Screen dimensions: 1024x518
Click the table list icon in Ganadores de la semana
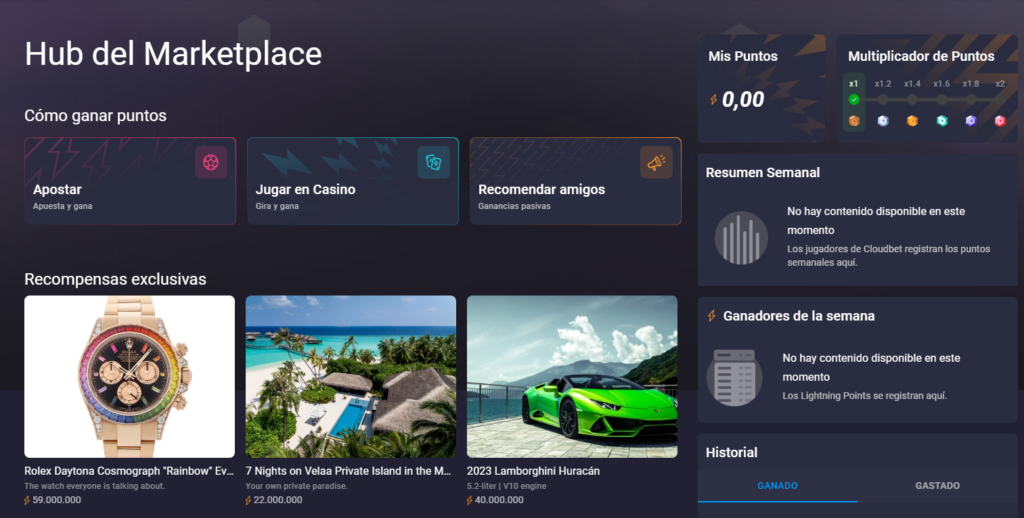pos(735,377)
